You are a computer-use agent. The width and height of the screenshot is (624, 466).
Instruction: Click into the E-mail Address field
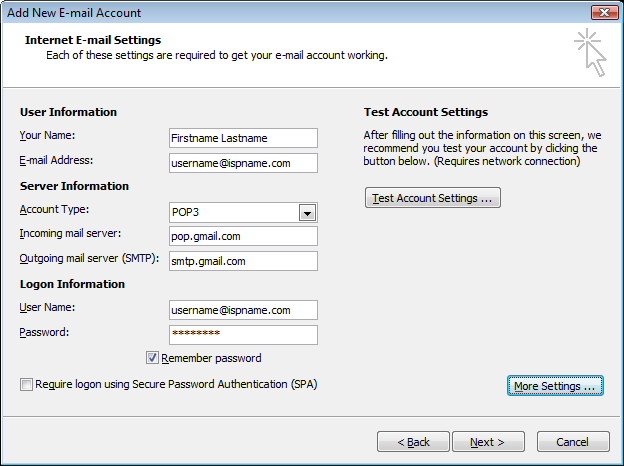[x=243, y=163]
